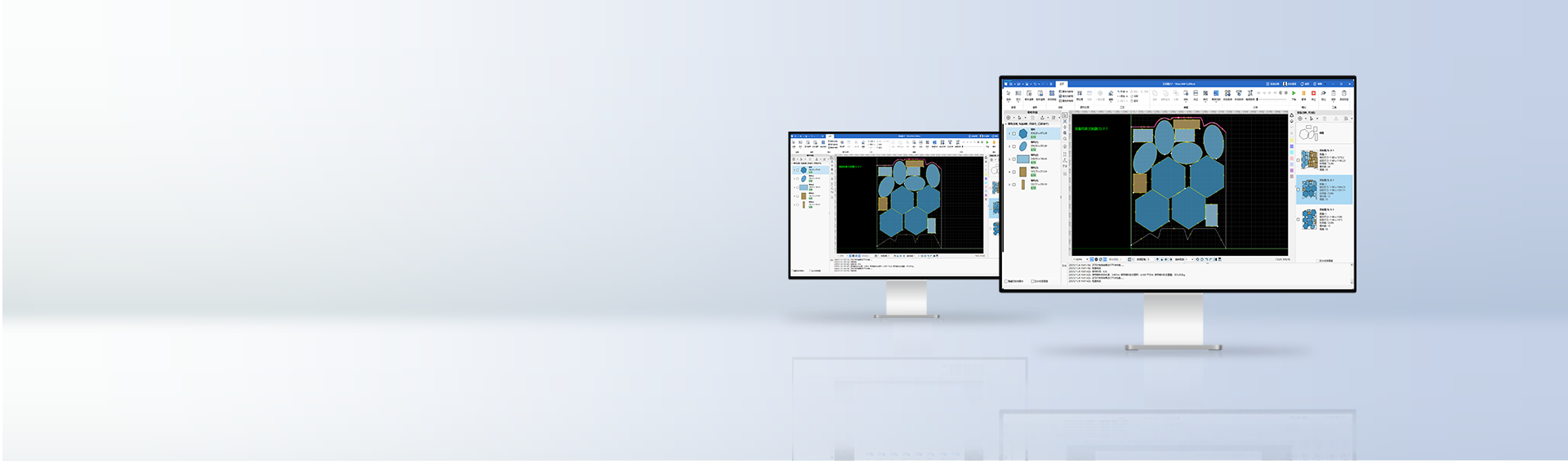1568x461 pixels.
Task: Collapse the part list tree header on larger monitor
Action: click(1005, 124)
